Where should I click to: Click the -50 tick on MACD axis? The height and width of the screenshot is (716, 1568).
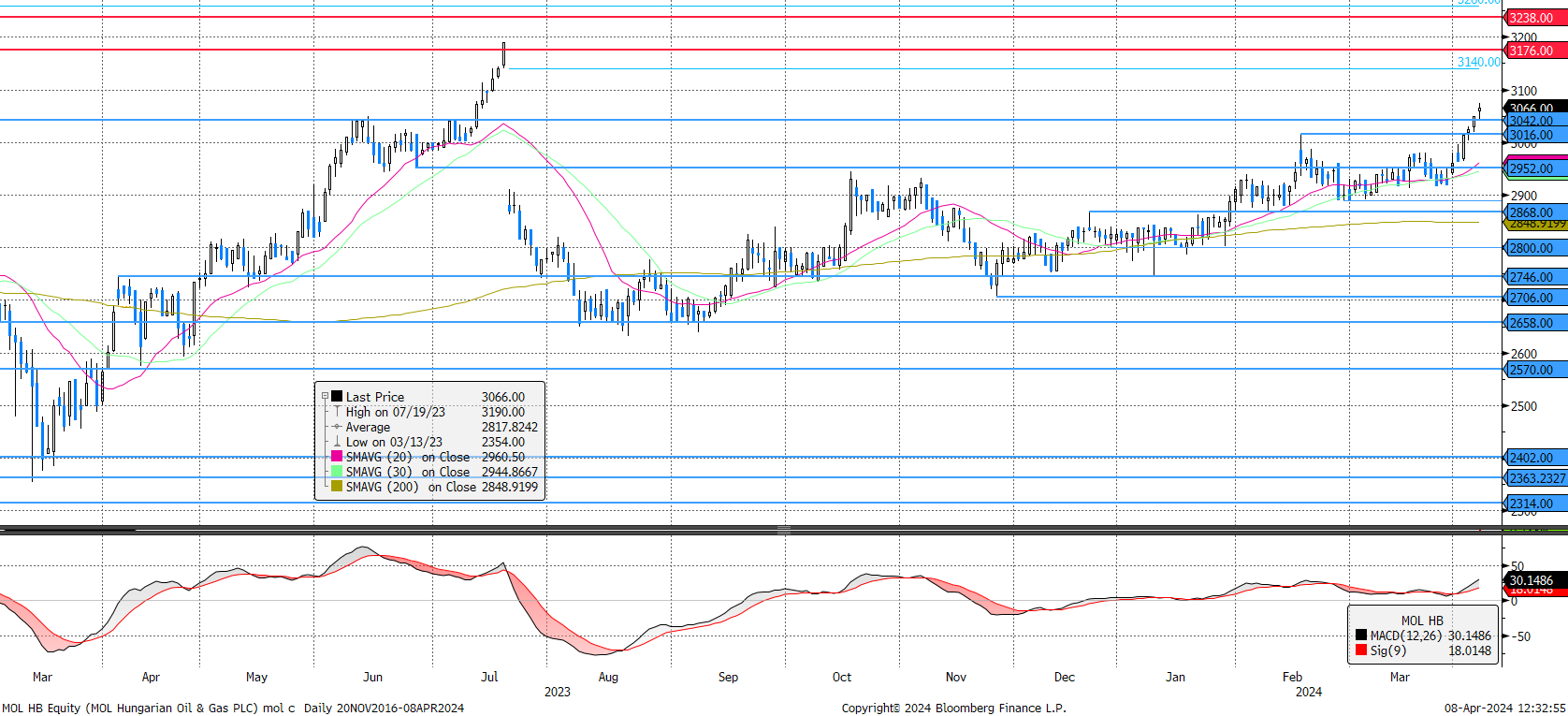[1520, 636]
